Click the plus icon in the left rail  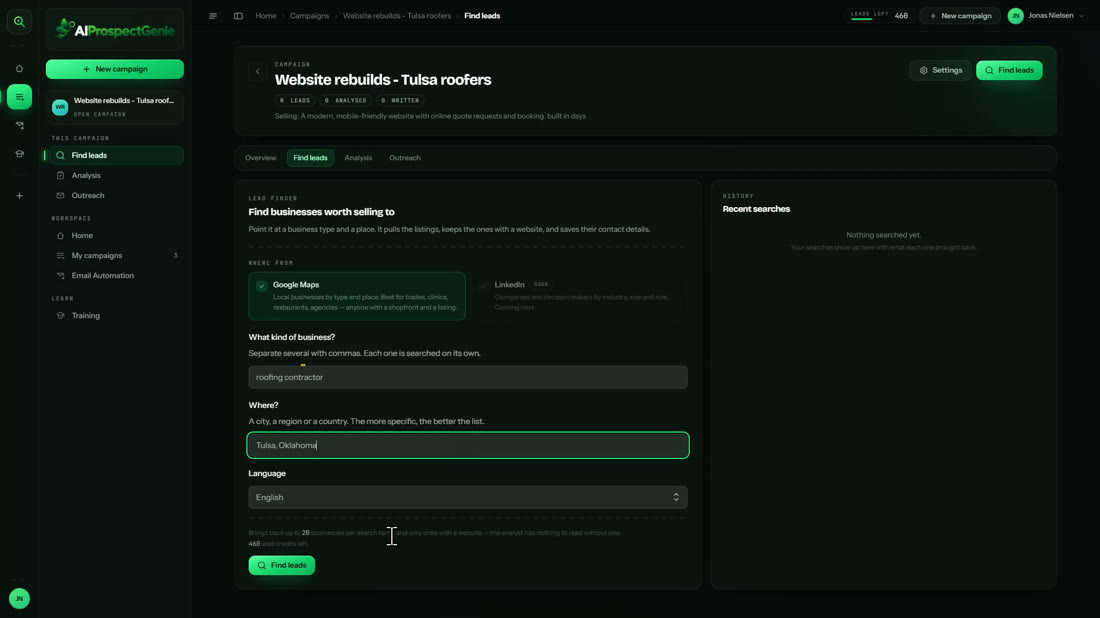(19, 196)
